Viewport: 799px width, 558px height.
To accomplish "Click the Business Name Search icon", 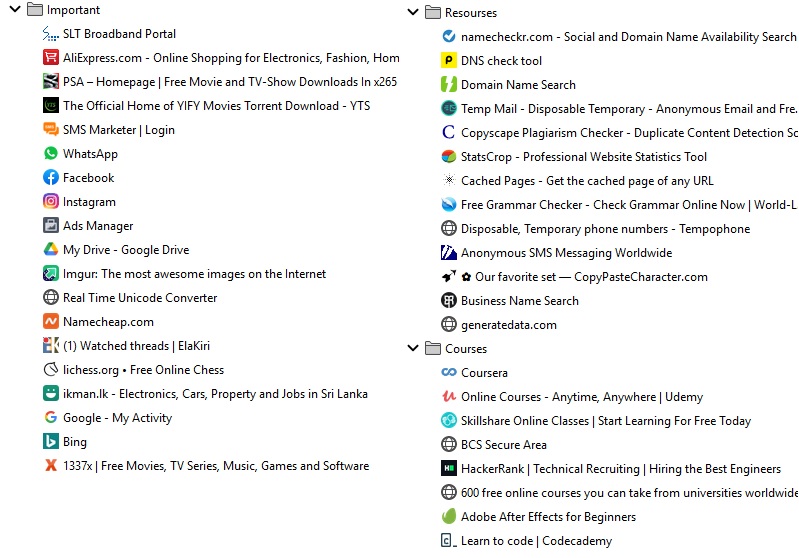I will 448,301.
